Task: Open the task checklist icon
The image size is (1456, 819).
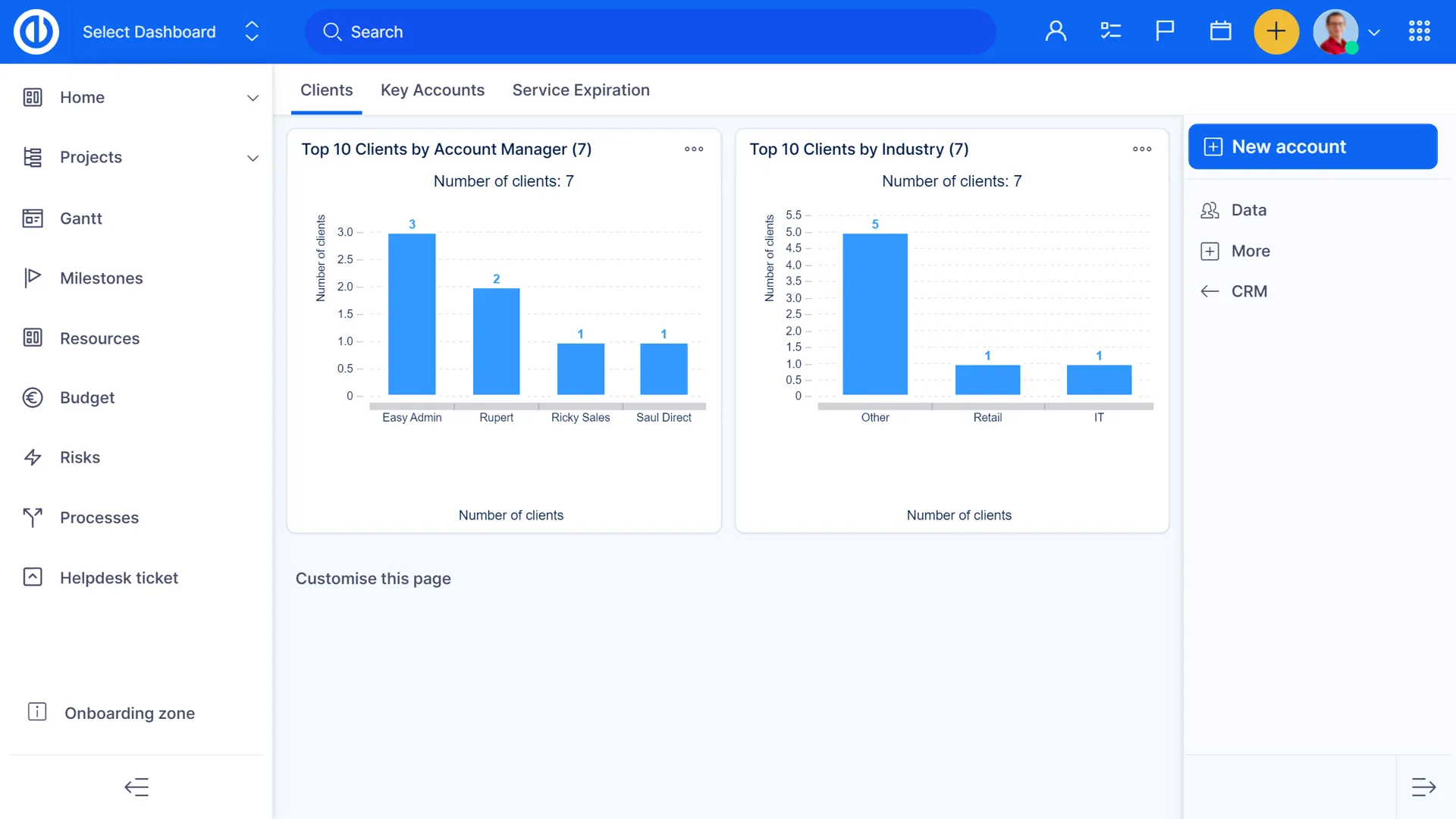Action: point(1110,31)
